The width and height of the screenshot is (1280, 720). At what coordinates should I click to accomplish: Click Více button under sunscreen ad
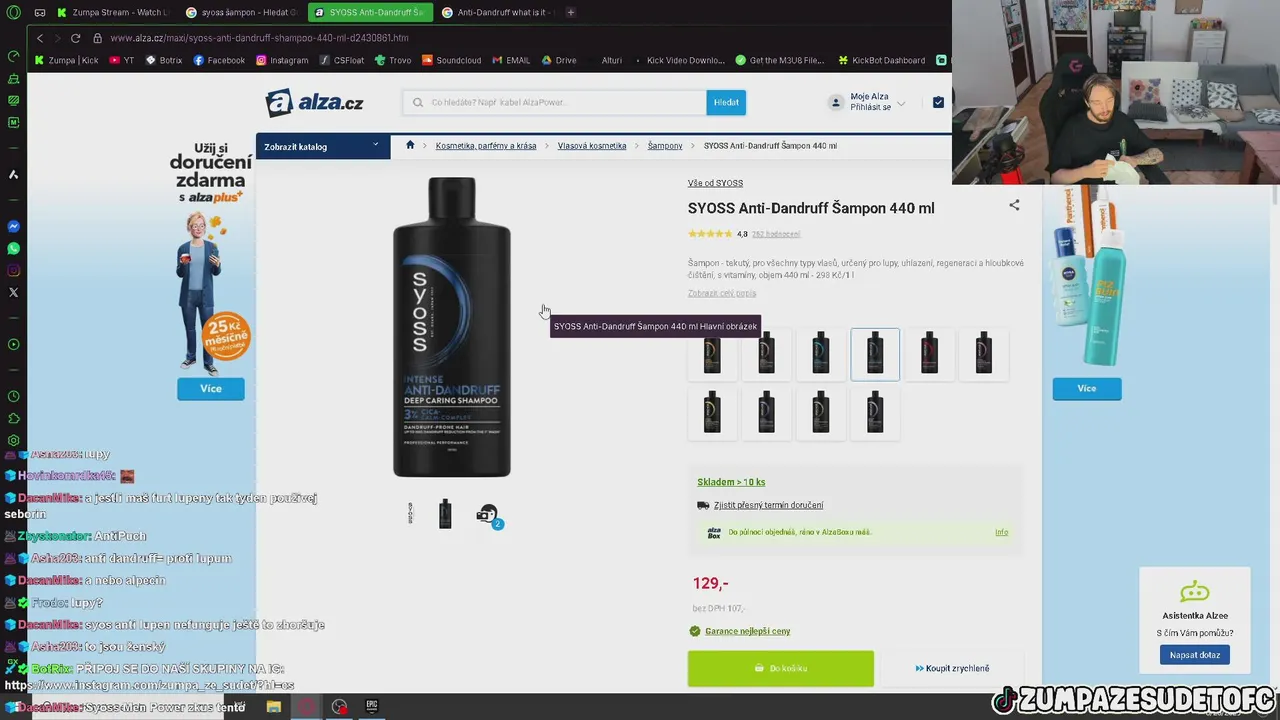(1086, 388)
